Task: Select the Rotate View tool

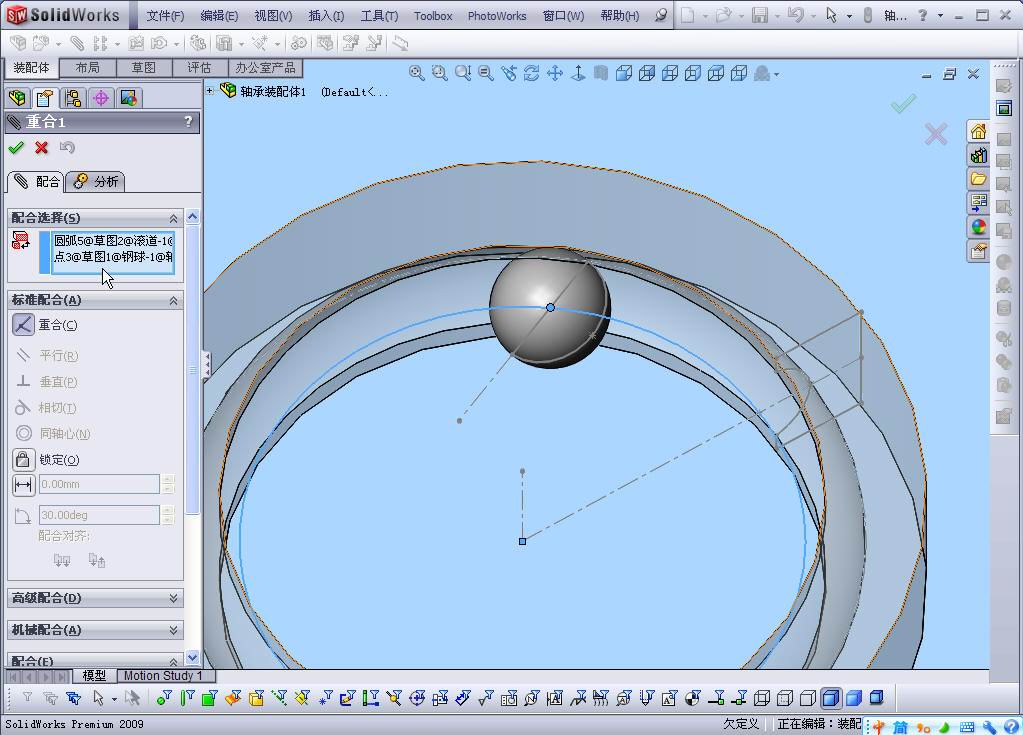Action: (x=532, y=73)
